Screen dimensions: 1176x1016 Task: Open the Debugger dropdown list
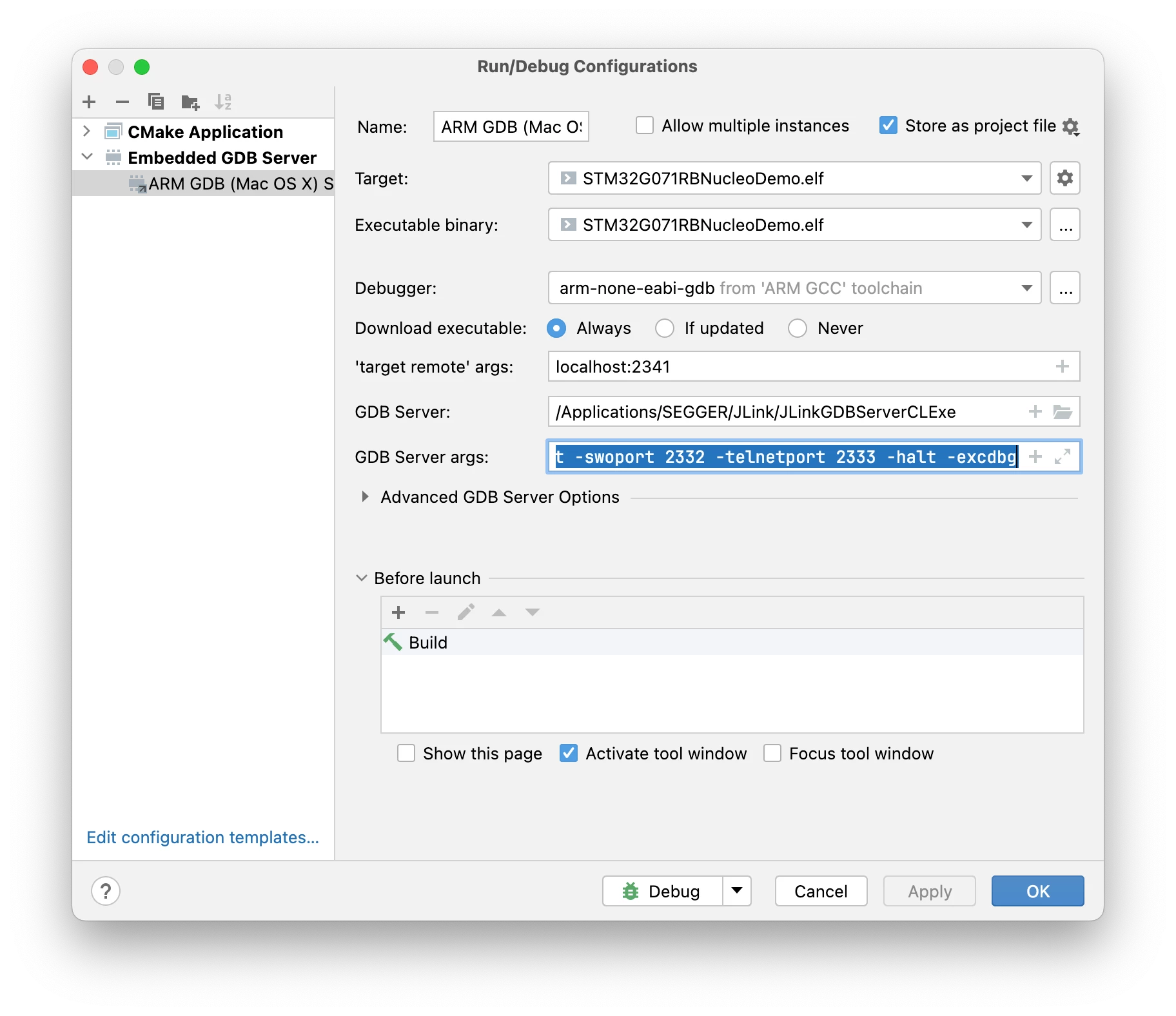[1026, 288]
